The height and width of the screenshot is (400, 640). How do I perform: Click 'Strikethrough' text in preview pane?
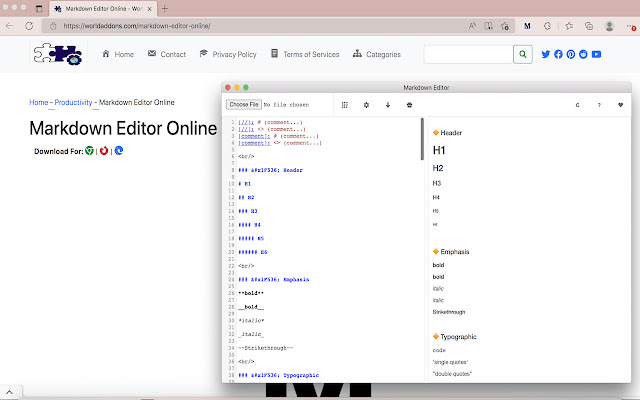[449, 312]
